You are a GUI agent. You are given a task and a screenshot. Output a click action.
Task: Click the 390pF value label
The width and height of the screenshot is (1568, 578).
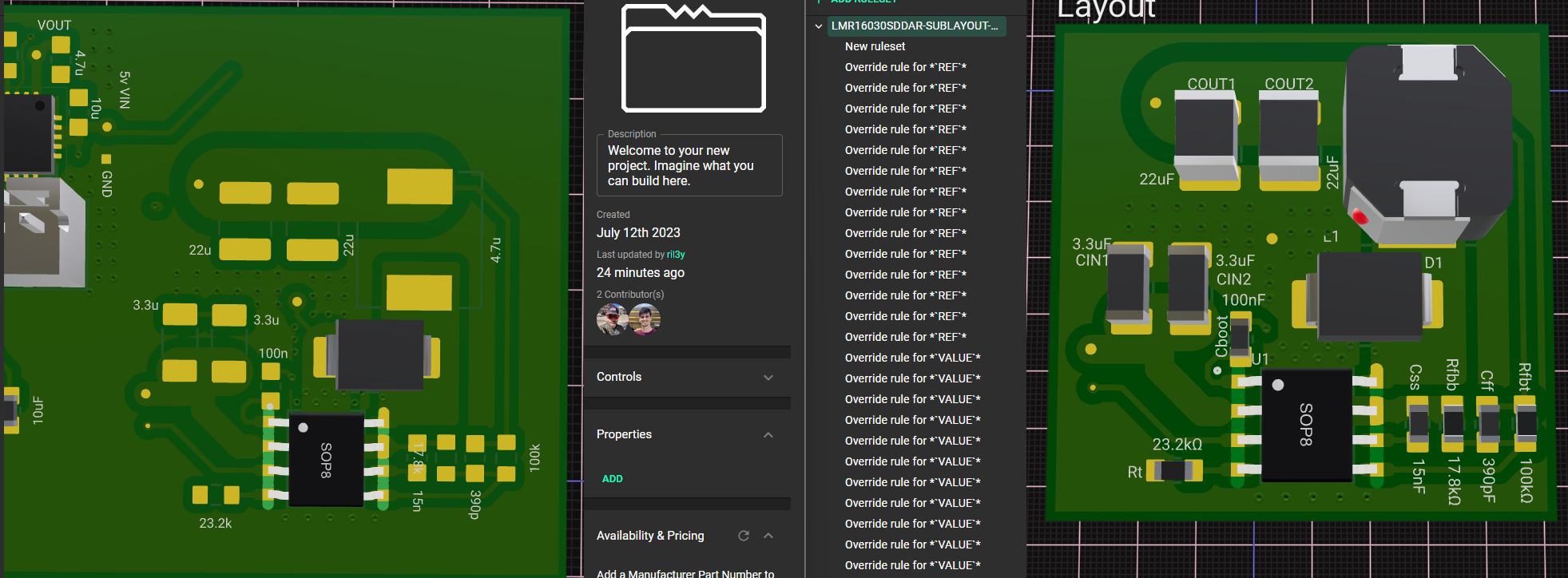(1488, 481)
